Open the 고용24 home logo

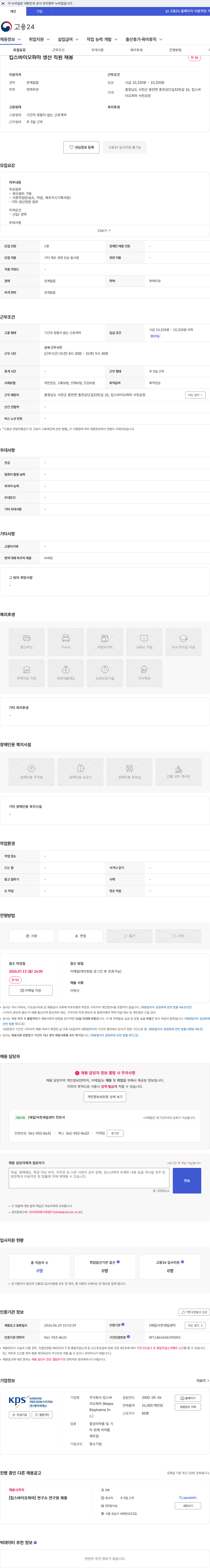pyautogui.click(x=18, y=27)
